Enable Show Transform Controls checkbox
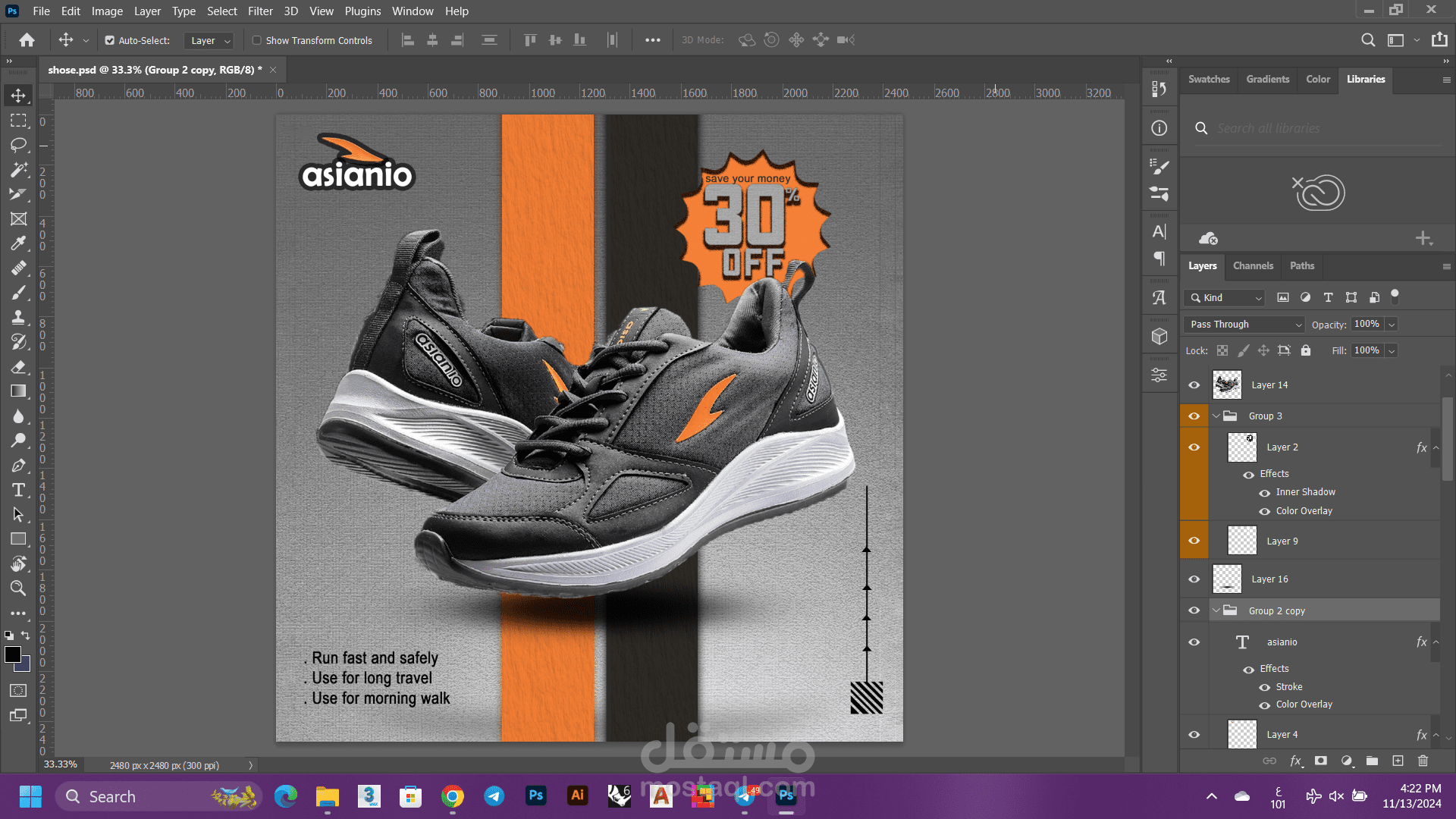The image size is (1456, 819). click(257, 40)
